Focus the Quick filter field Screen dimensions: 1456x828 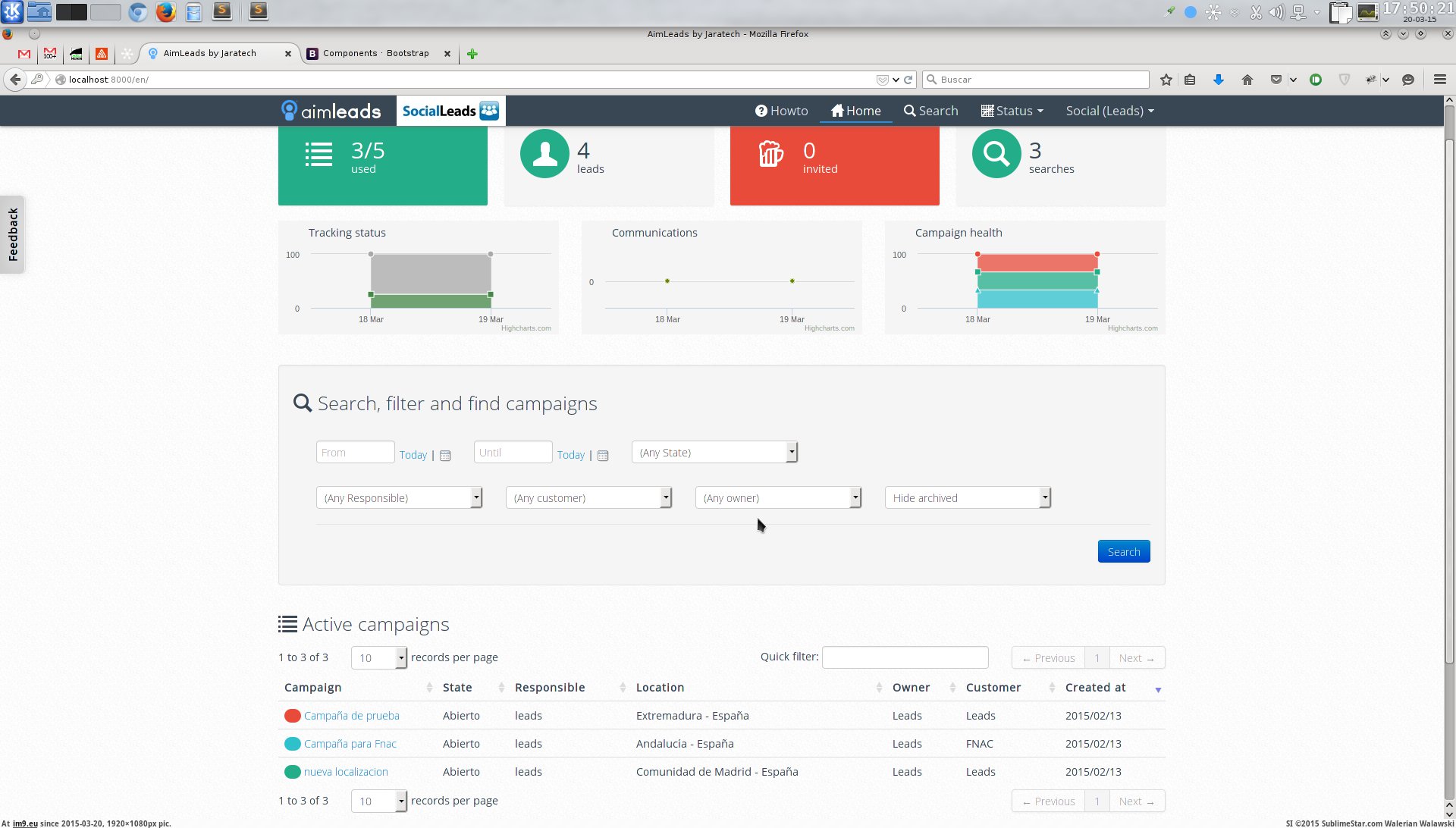tap(905, 657)
